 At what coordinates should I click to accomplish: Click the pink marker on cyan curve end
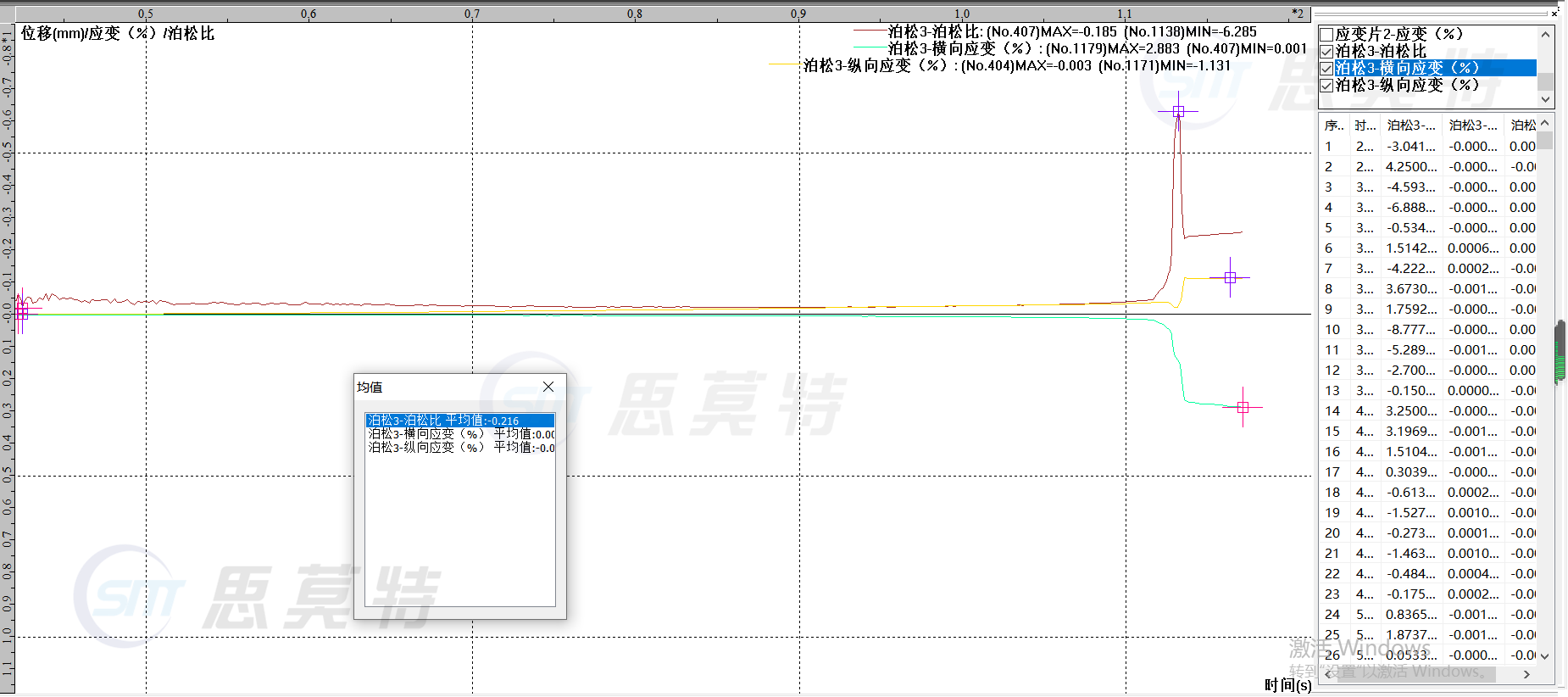[x=1243, y=407]
